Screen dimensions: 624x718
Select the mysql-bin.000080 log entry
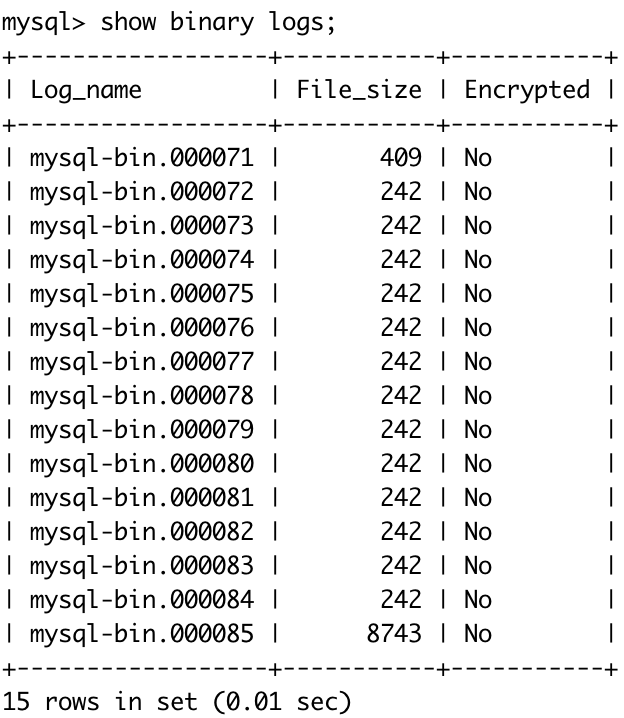pyautogui.click(x=141, y=464)
